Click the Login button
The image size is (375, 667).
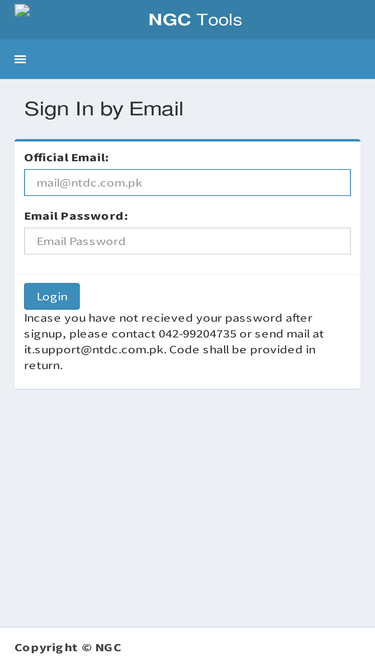(52, 296)
